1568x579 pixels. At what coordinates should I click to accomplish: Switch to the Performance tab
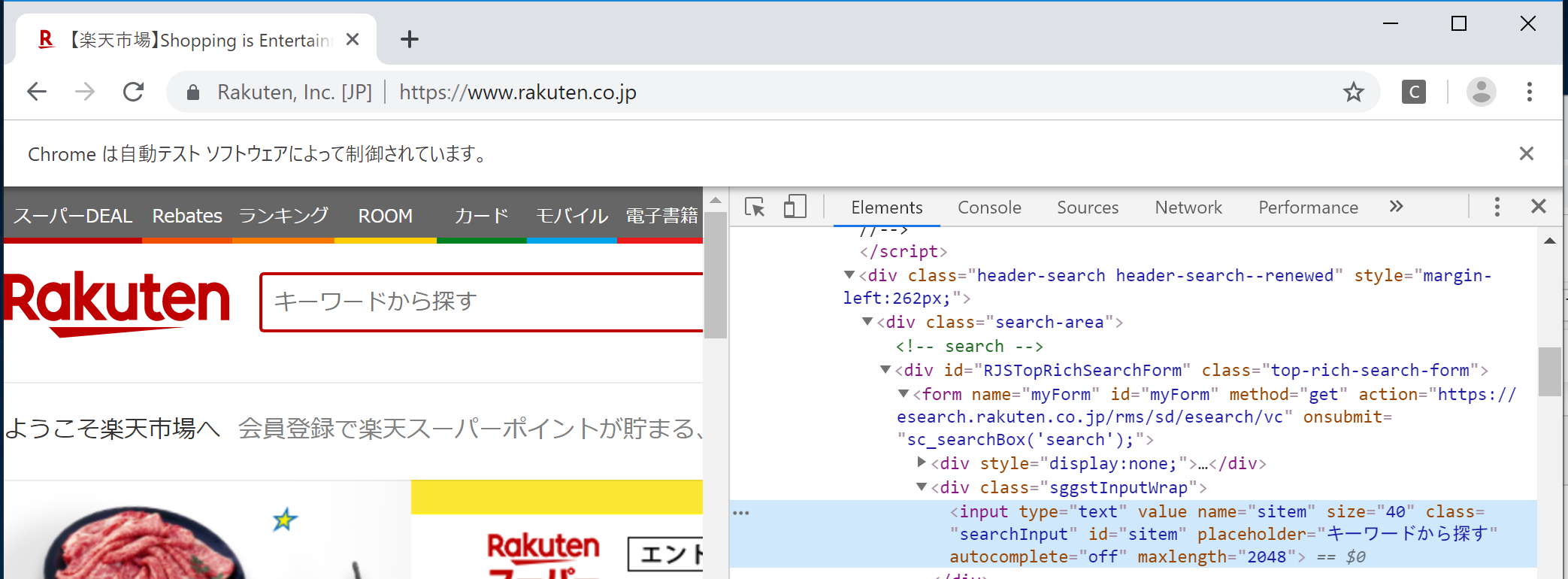tap(1308, 208)
